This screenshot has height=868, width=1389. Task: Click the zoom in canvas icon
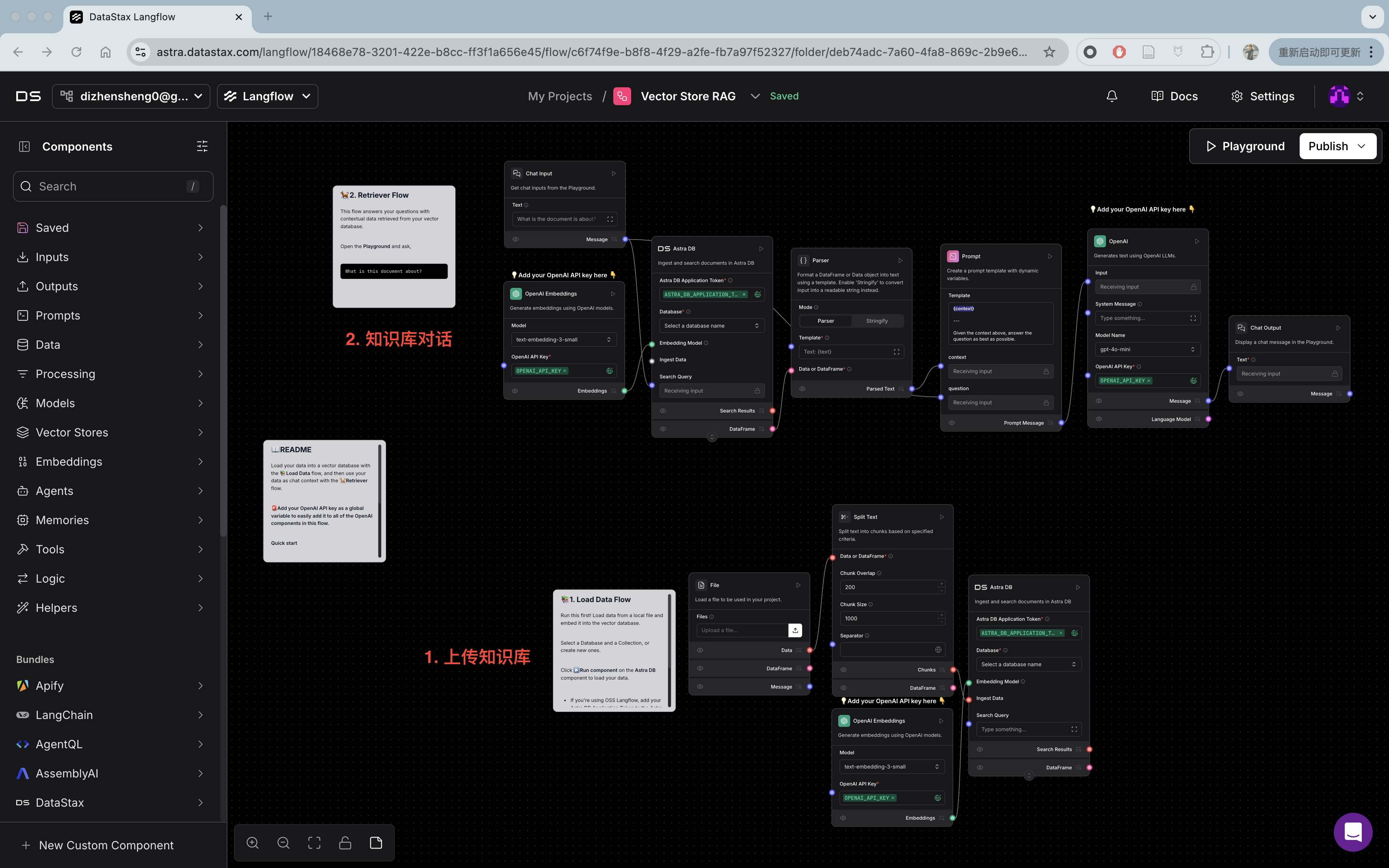(253, 843)
